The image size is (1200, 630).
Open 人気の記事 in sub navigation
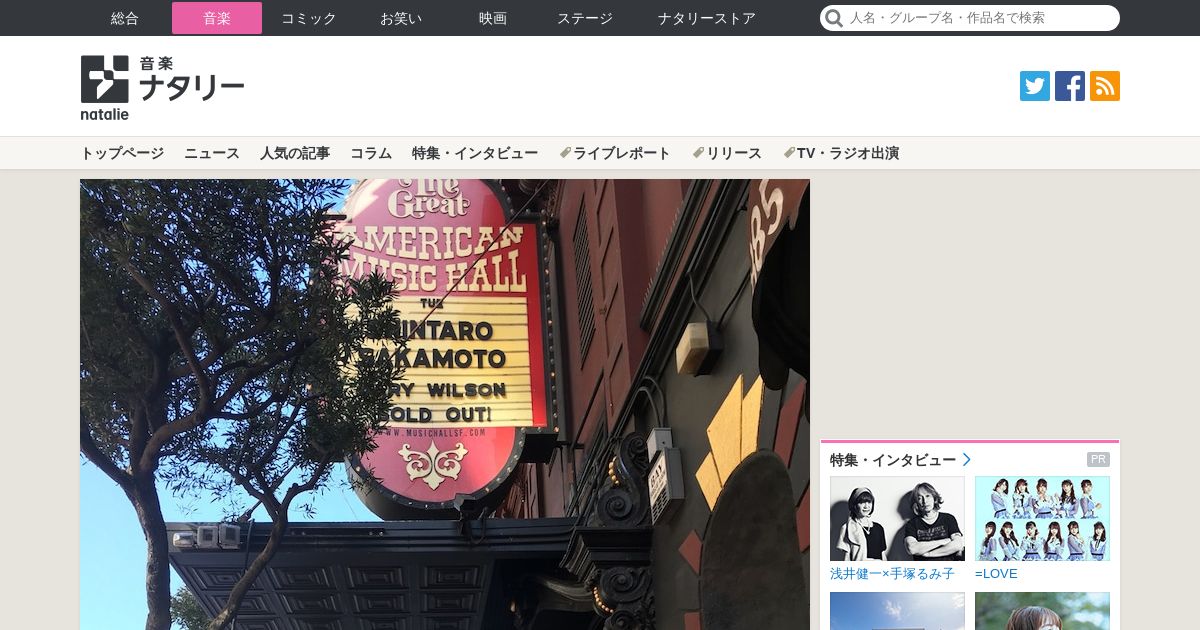[295, 153]
